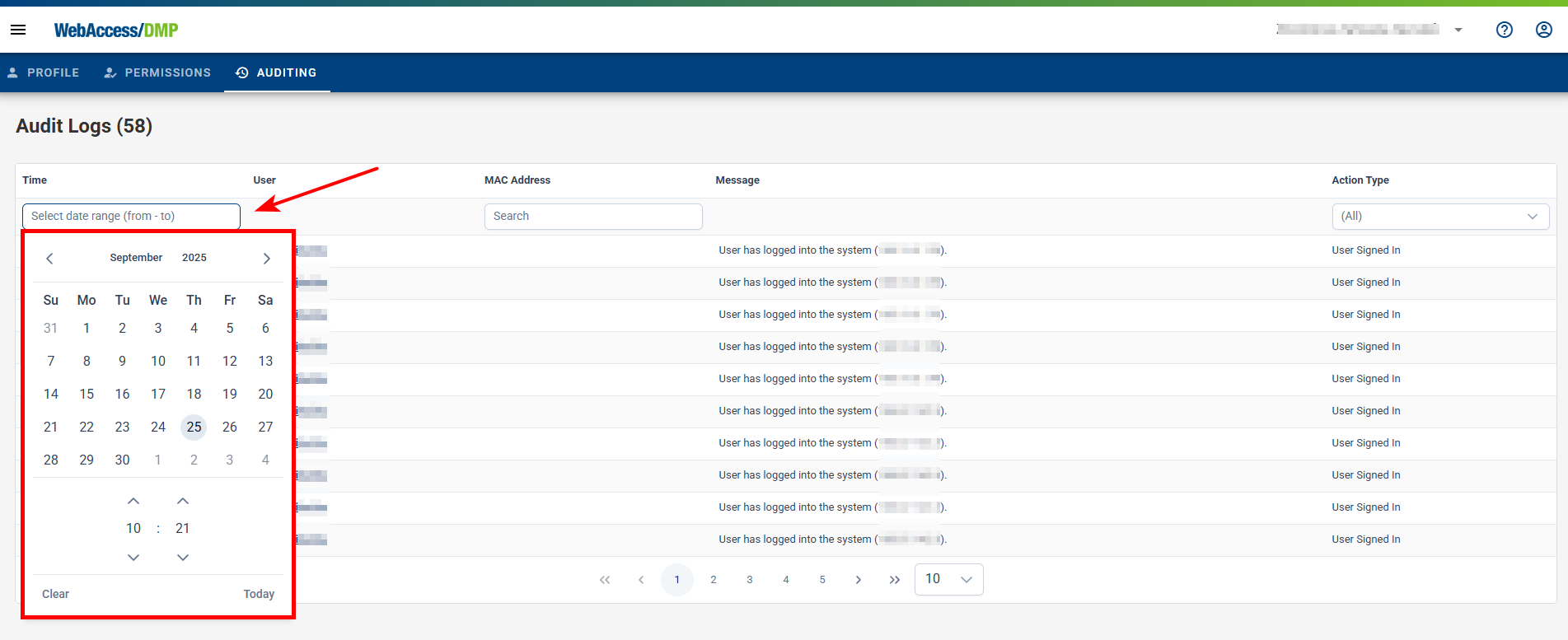The width and height of the screenshot is (1568, 640).
Task: Open the user account icon
Action: coord(1543,30)
